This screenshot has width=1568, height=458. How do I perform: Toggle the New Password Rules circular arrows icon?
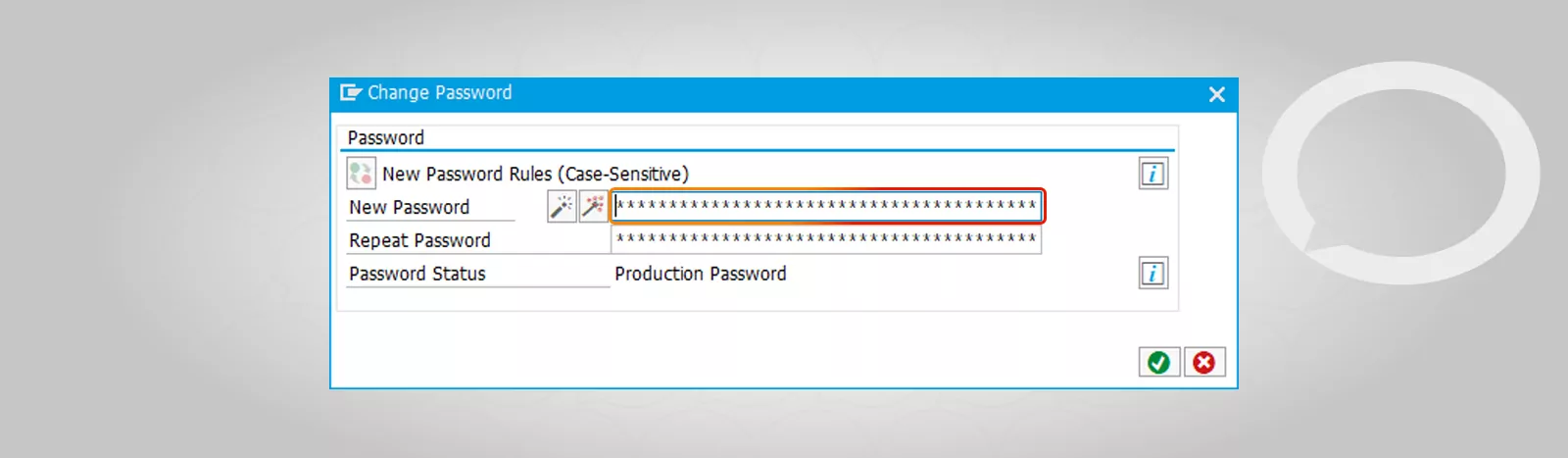click(361, 174)
